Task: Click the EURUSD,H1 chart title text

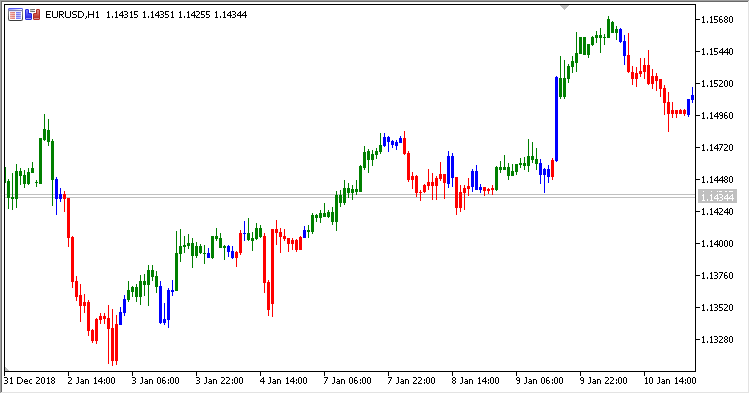Action: click(72, 15)
